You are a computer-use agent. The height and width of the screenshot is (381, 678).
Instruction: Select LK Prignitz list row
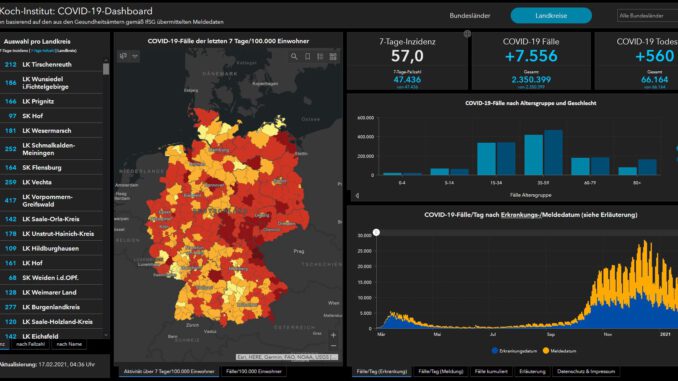pyautogui.click(x=51, y=101)
